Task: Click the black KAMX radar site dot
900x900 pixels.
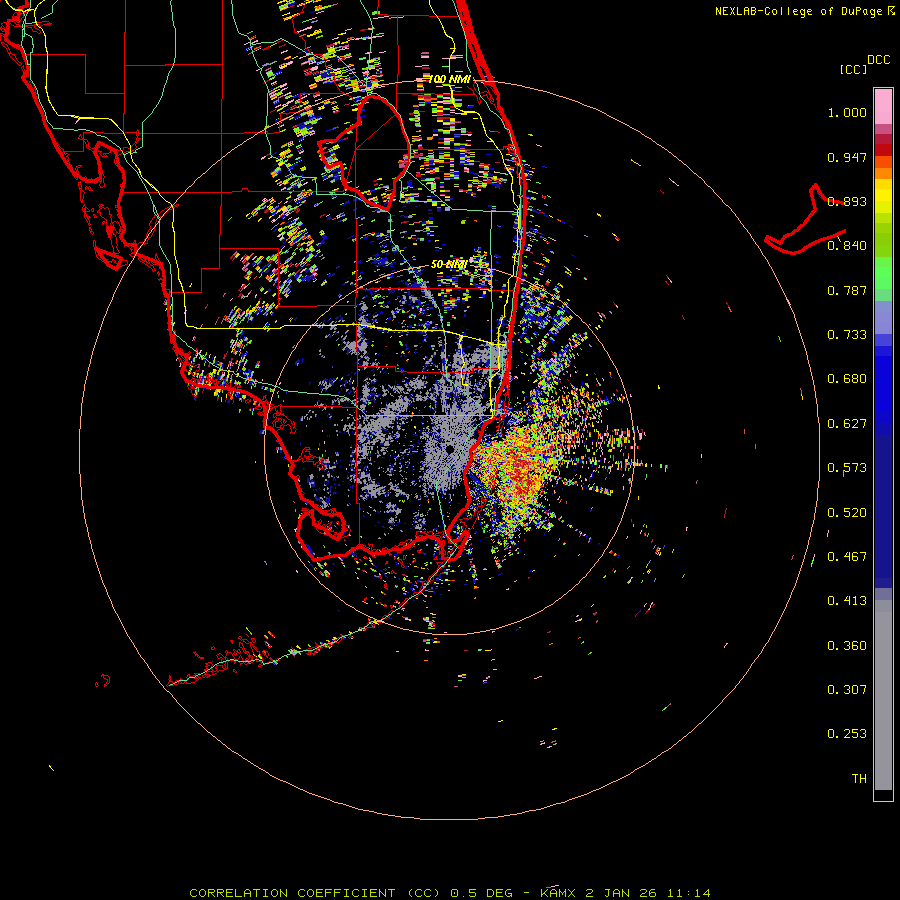Action: [449, 449]
